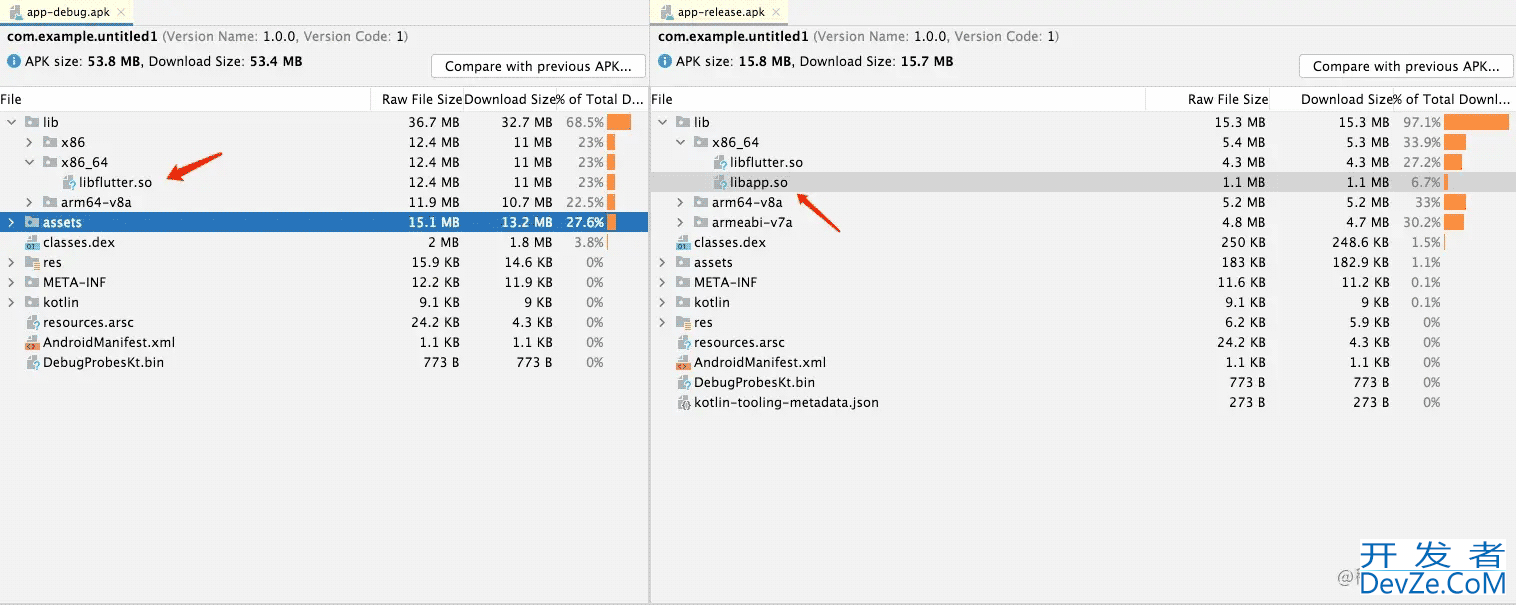Select kotlin-tooling-metadata.json row

1081,402
